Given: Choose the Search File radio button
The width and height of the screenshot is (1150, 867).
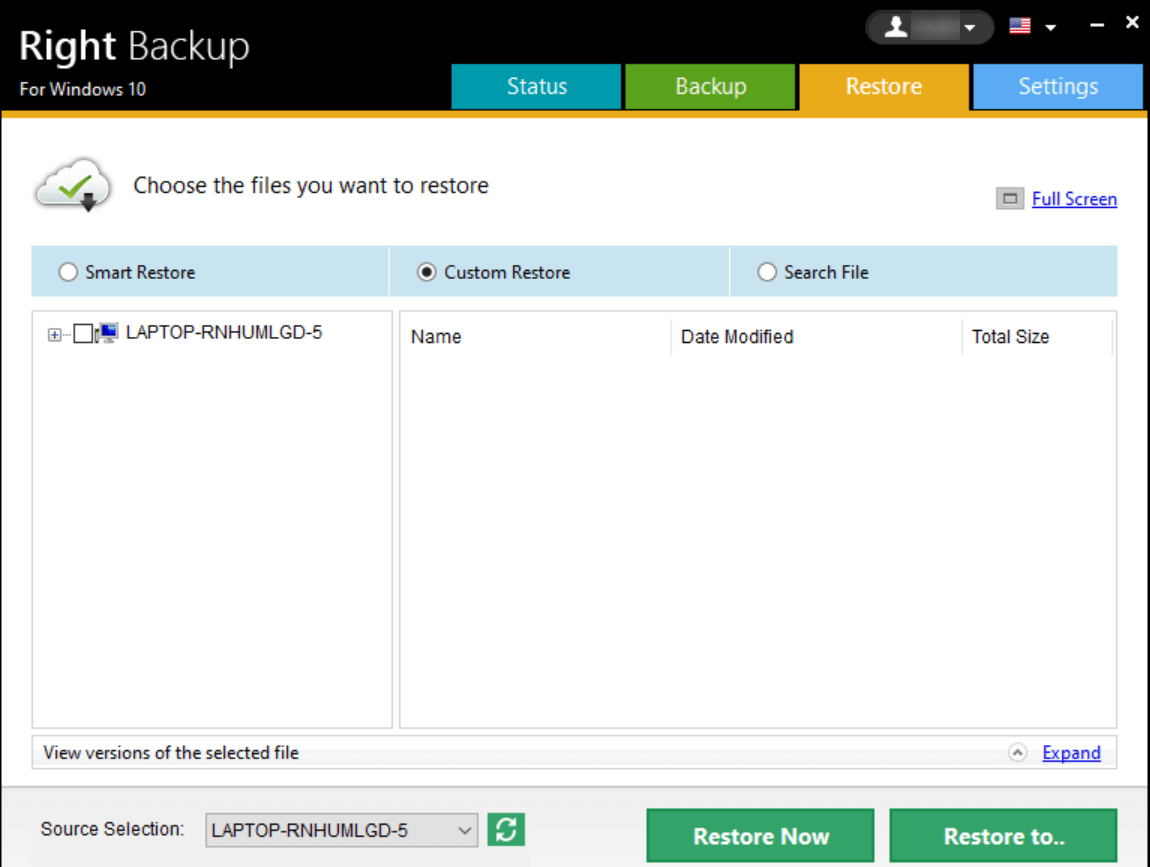Looking at the screenshot, I should coord(767,272).
